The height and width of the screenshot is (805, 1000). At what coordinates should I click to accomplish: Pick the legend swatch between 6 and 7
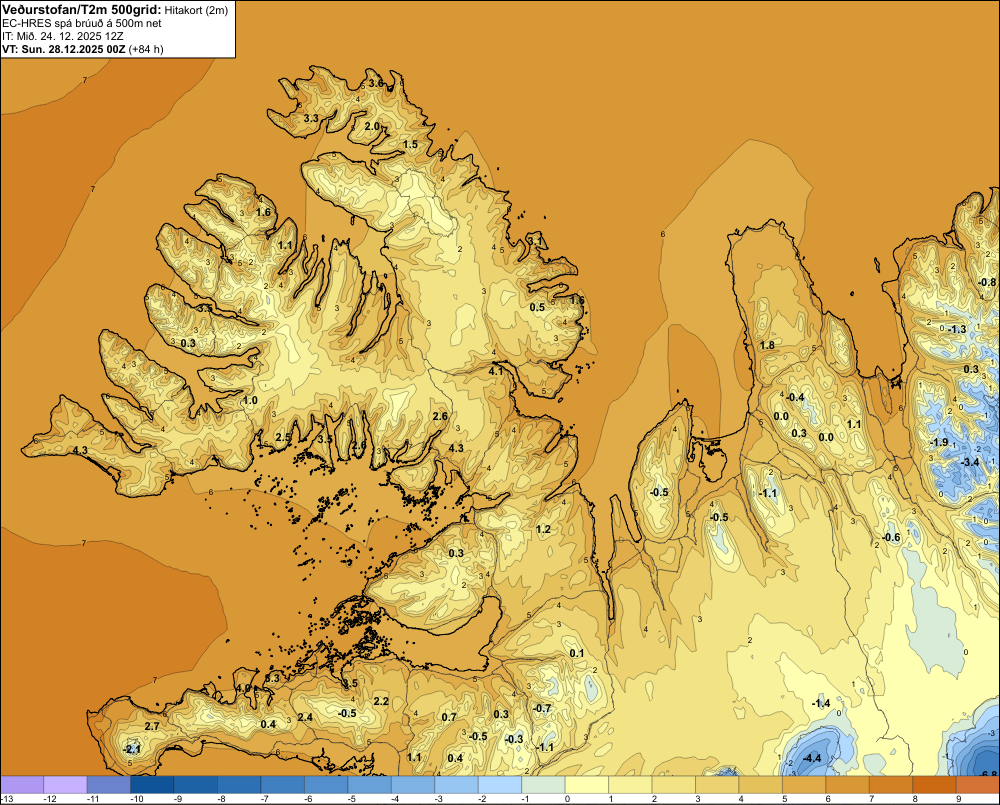tap(848, 785)
